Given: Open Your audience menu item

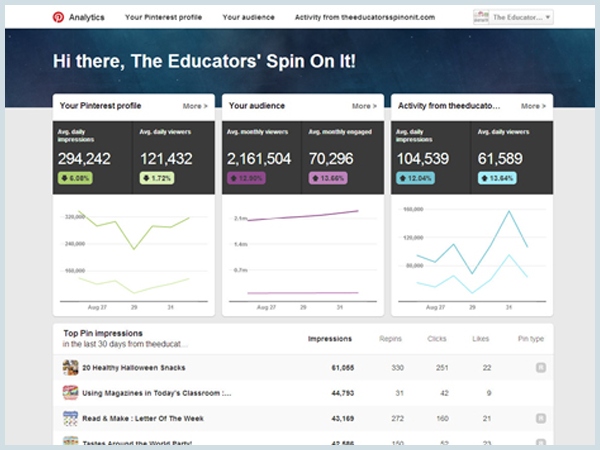Looking at the screenshot, I should click(x=248, y=17).
